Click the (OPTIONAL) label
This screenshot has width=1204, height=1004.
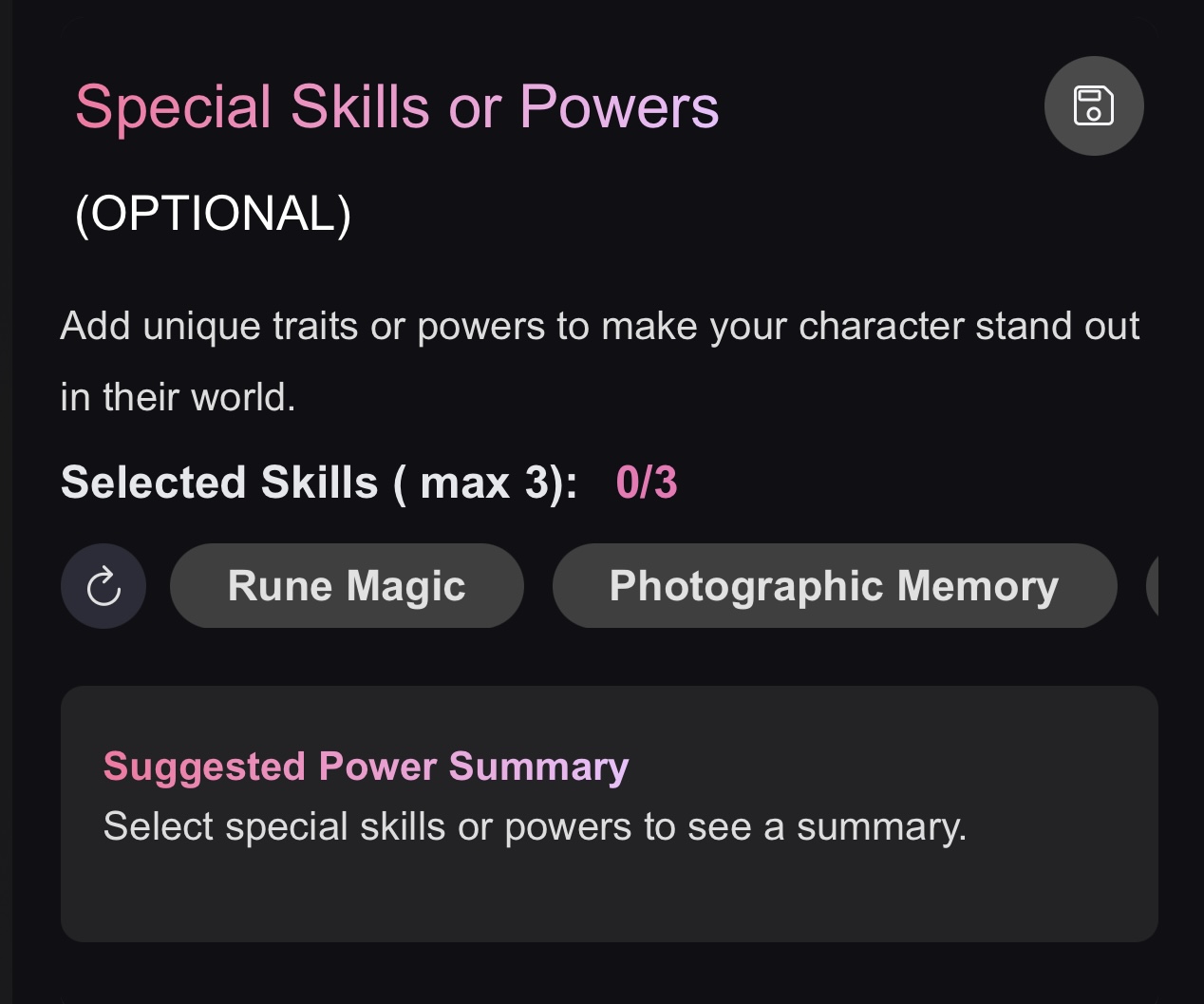[213, 213]
